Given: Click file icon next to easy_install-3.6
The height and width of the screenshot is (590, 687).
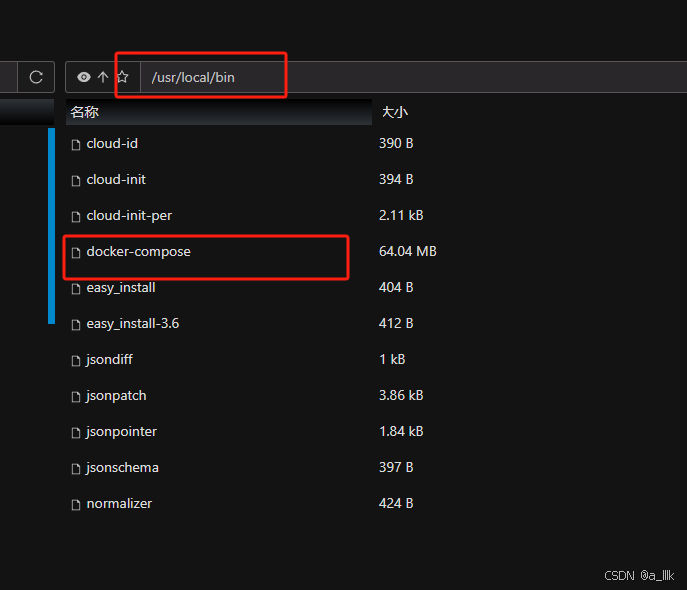Looking at the screenshot, I should [76, 325].
